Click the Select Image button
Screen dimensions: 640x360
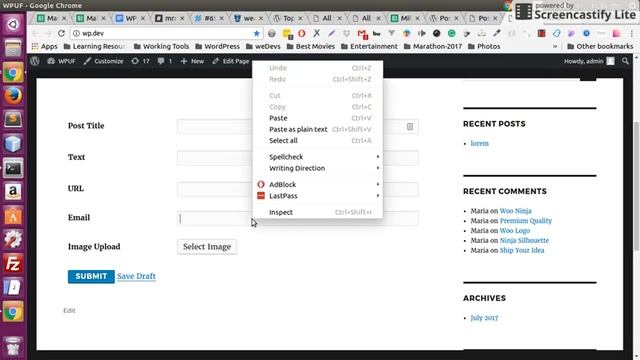pos(207,247)
